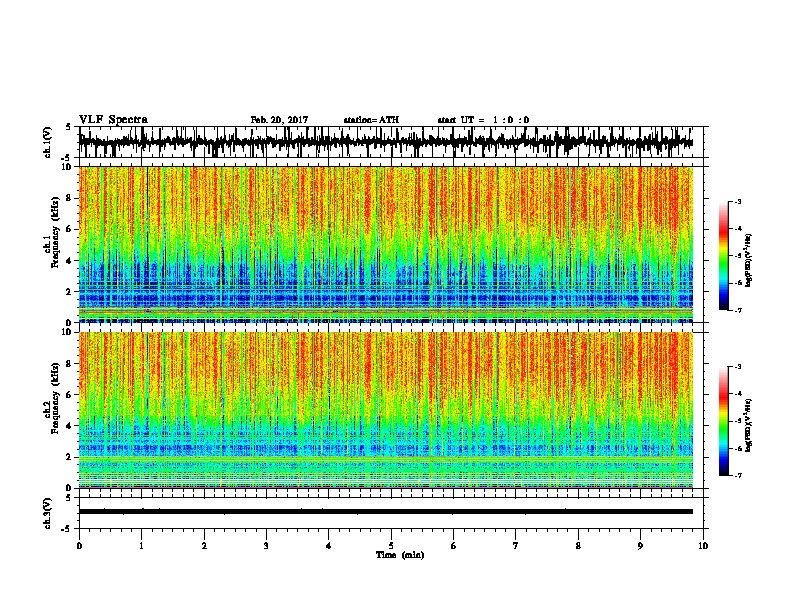Click the ch.1 spectrogram plot
This screenshot has height=612, width=792.
[385, 244]
